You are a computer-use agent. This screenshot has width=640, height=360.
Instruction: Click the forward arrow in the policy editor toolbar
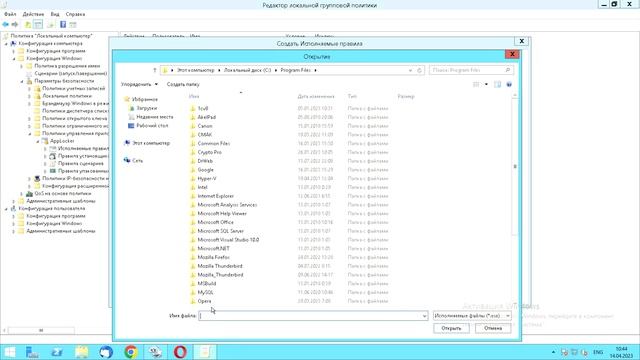(x=15, y=24)
